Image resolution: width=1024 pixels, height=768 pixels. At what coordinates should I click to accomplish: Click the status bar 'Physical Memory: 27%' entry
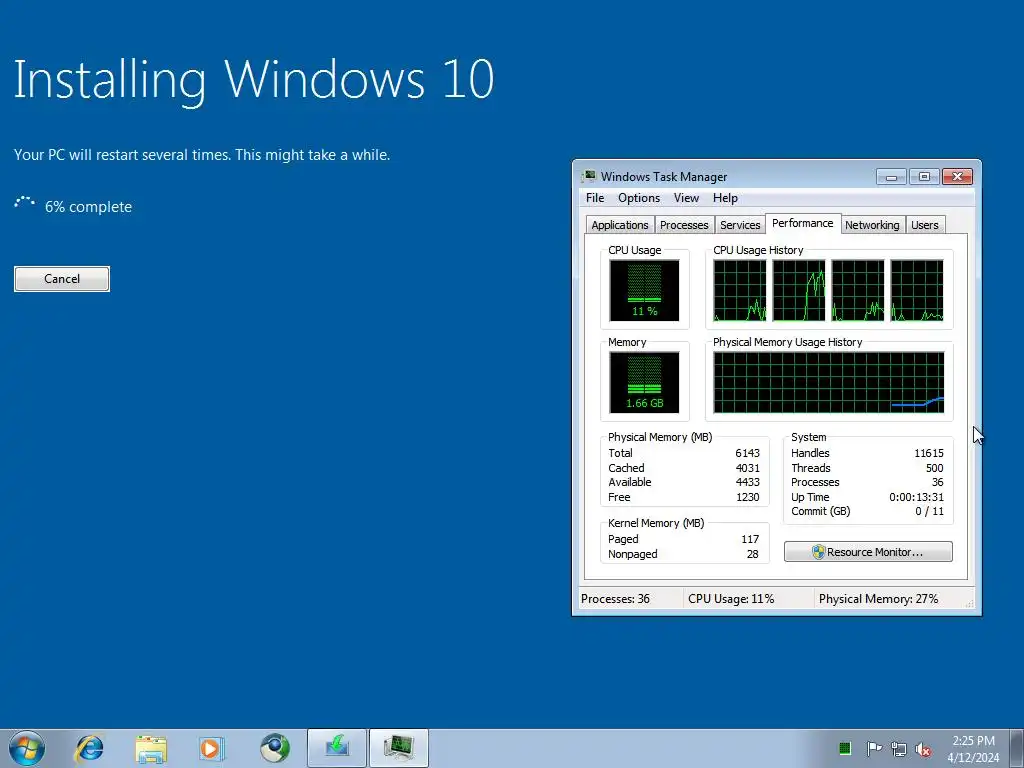pyautogui.click(x=878, y=599)
